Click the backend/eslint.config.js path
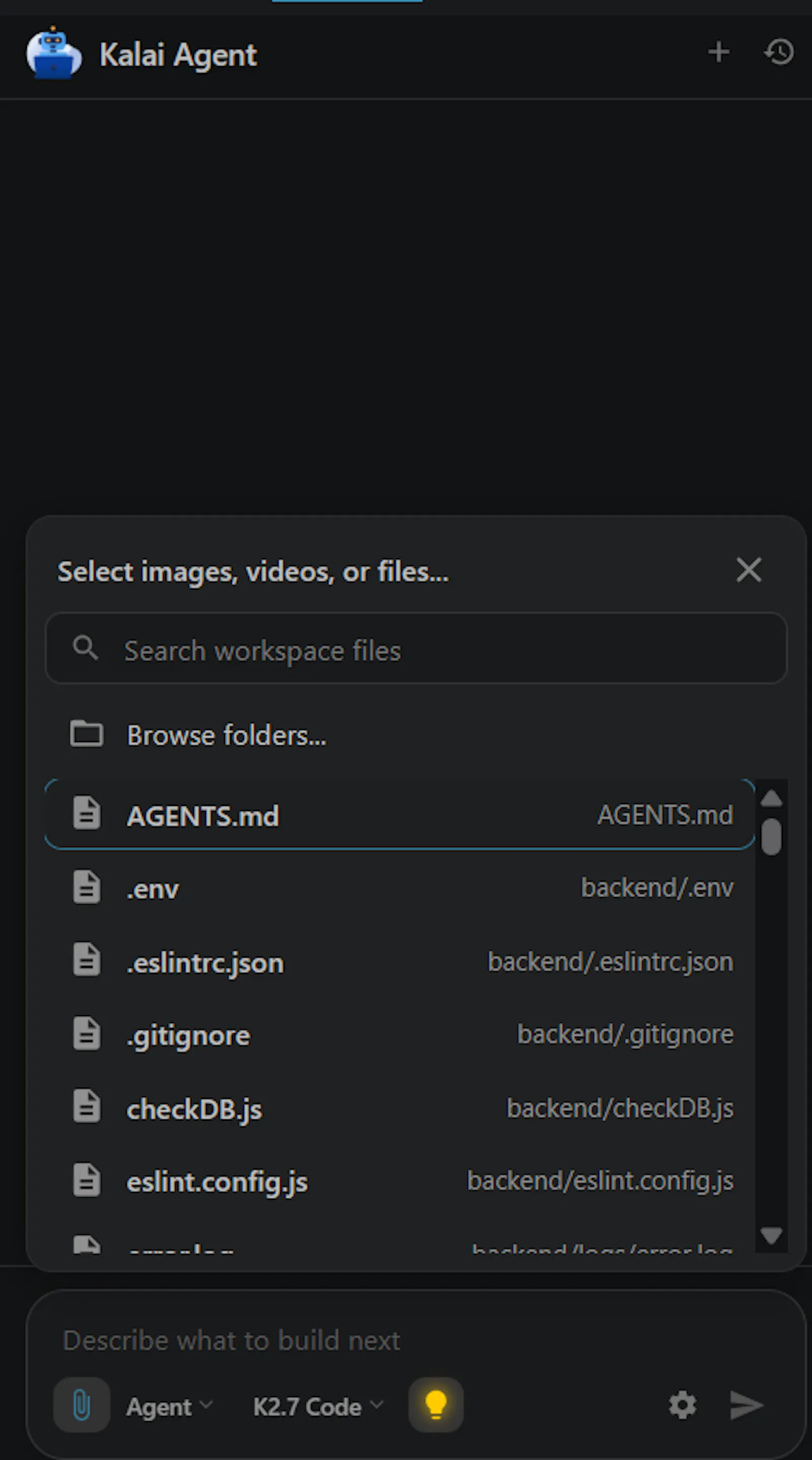 pos(600,1181)
